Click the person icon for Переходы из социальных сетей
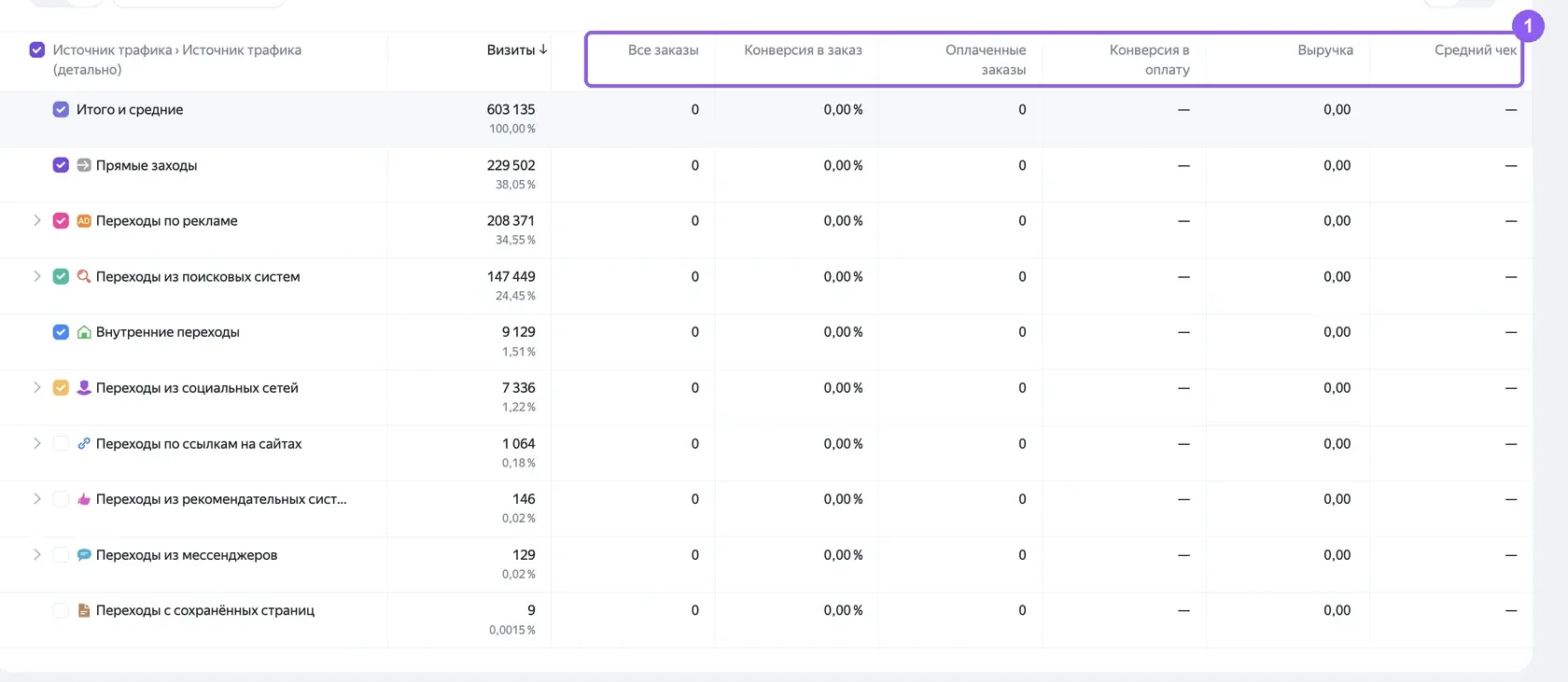This screenshot has height=682, width=1568. click(84, 387)
